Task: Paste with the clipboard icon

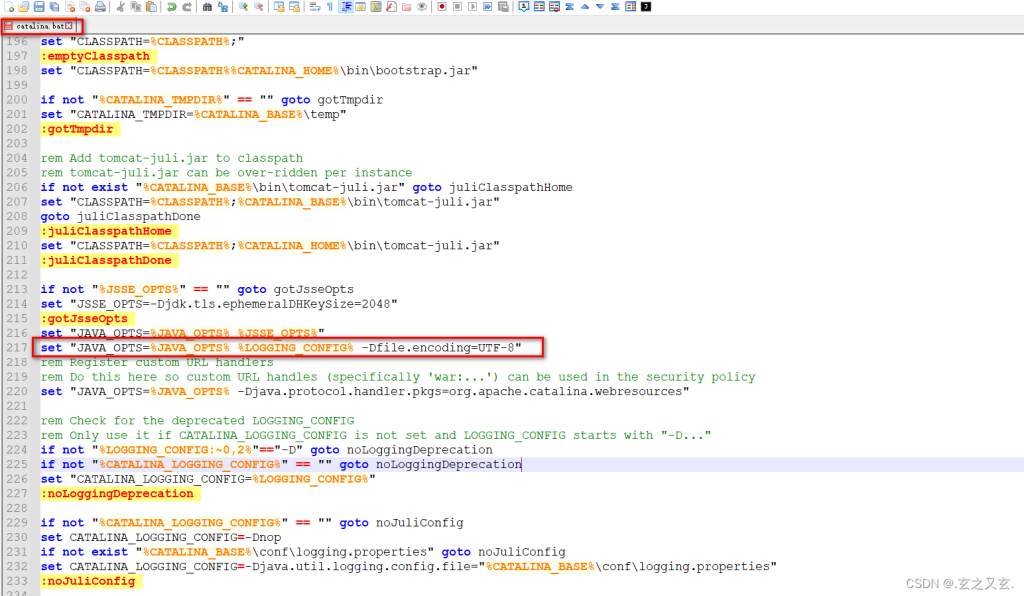Action: click(152, 7)
